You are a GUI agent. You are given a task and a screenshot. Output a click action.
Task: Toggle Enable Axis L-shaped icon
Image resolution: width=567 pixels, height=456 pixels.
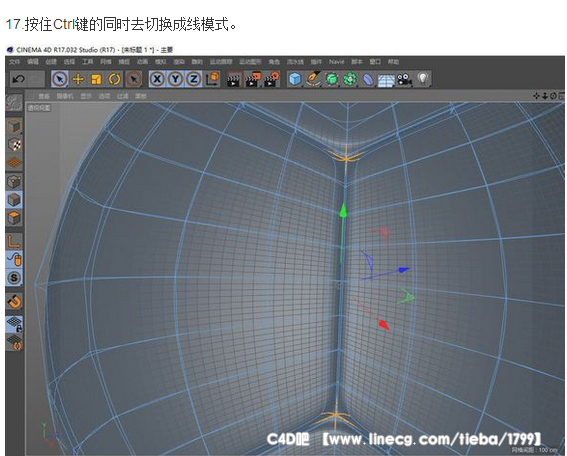[14, 241]
